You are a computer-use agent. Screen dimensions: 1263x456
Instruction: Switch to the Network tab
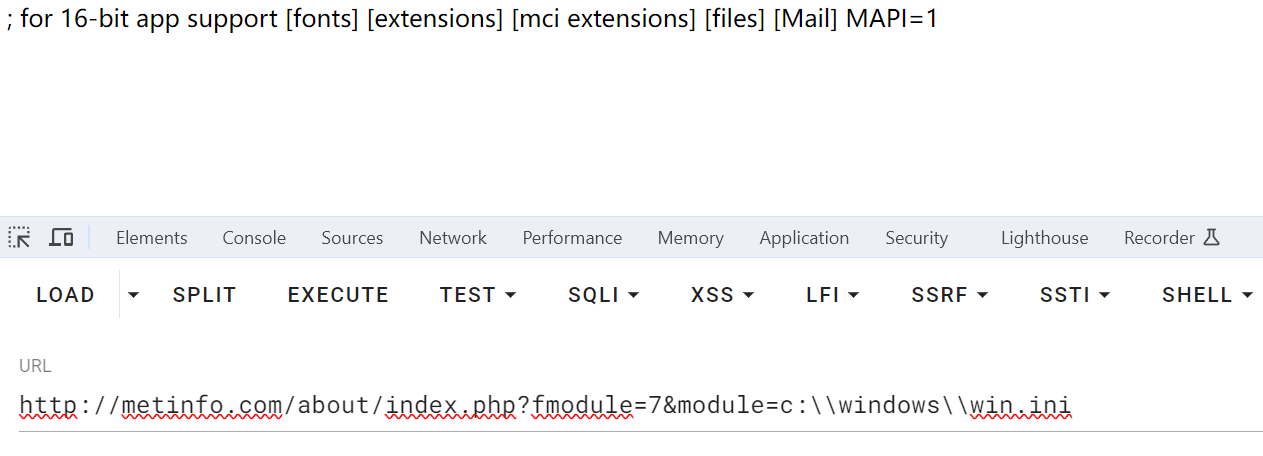pos(453,238)
